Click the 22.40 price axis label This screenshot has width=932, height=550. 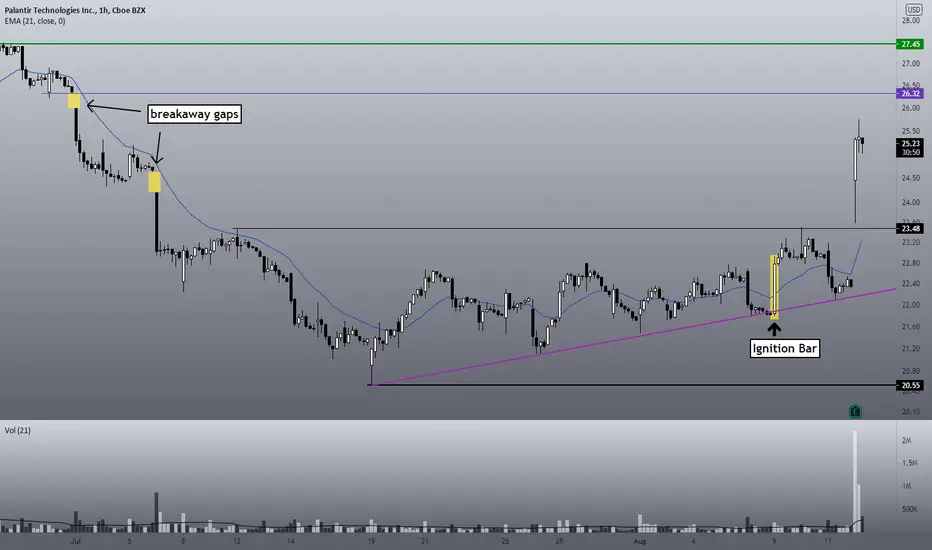tap(911, 284)
